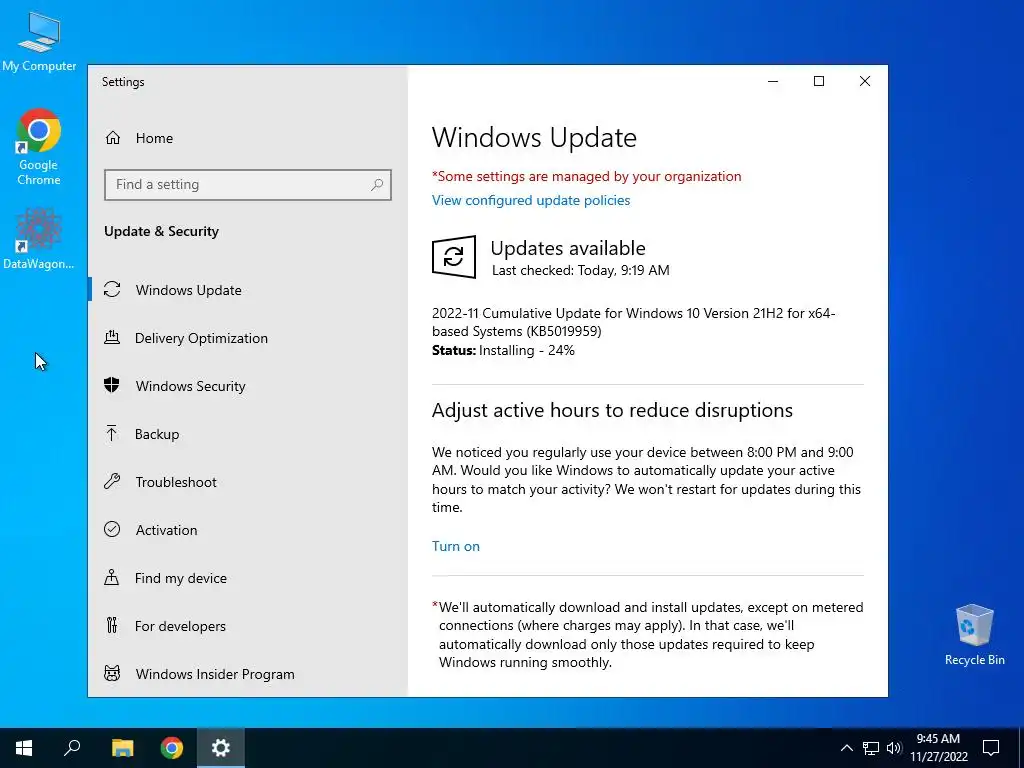
Task: Select the Recycle Bin desktop icon
Action: 974,635
